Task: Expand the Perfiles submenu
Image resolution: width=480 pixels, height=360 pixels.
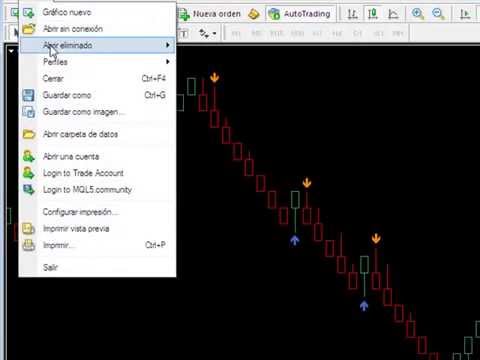Action: [97, 62]
